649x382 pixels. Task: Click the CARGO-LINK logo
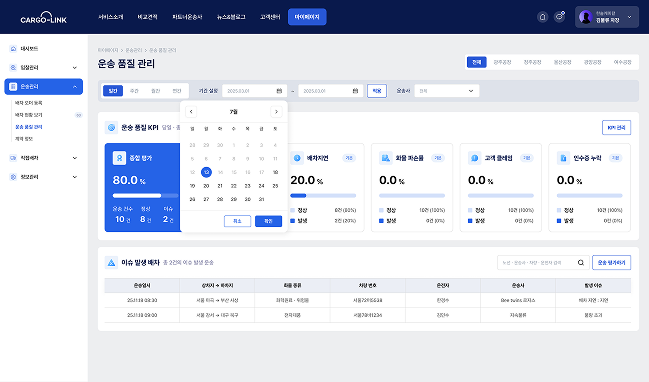tap(43, 18)
